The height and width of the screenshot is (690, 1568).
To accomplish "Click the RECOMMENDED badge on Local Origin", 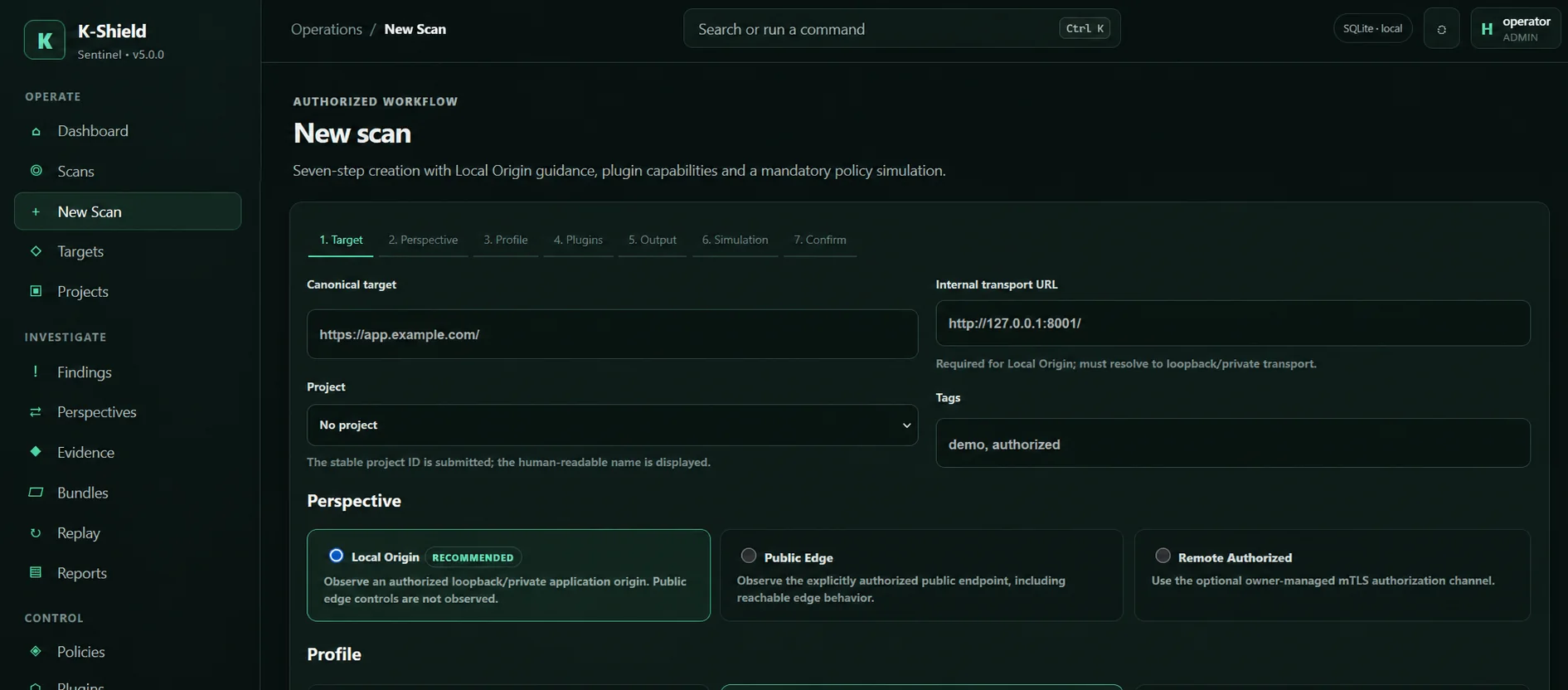I will pos(473,557).
